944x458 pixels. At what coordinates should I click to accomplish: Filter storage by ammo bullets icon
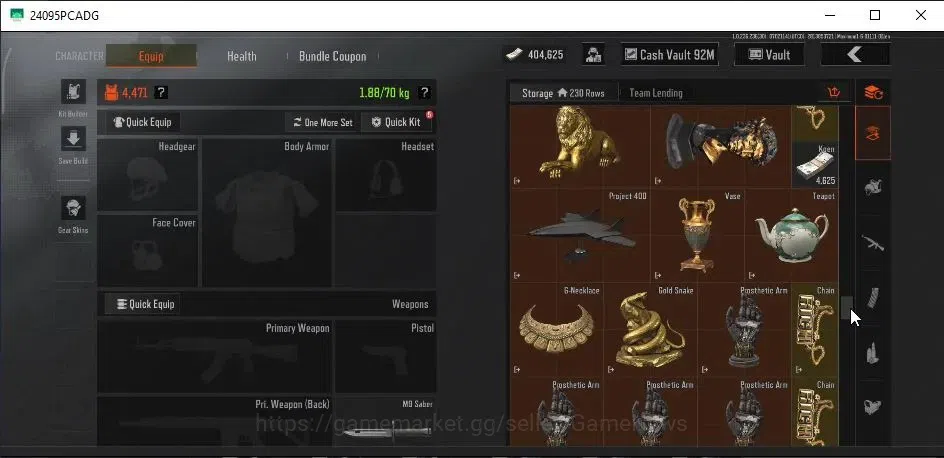pos(873,353)
